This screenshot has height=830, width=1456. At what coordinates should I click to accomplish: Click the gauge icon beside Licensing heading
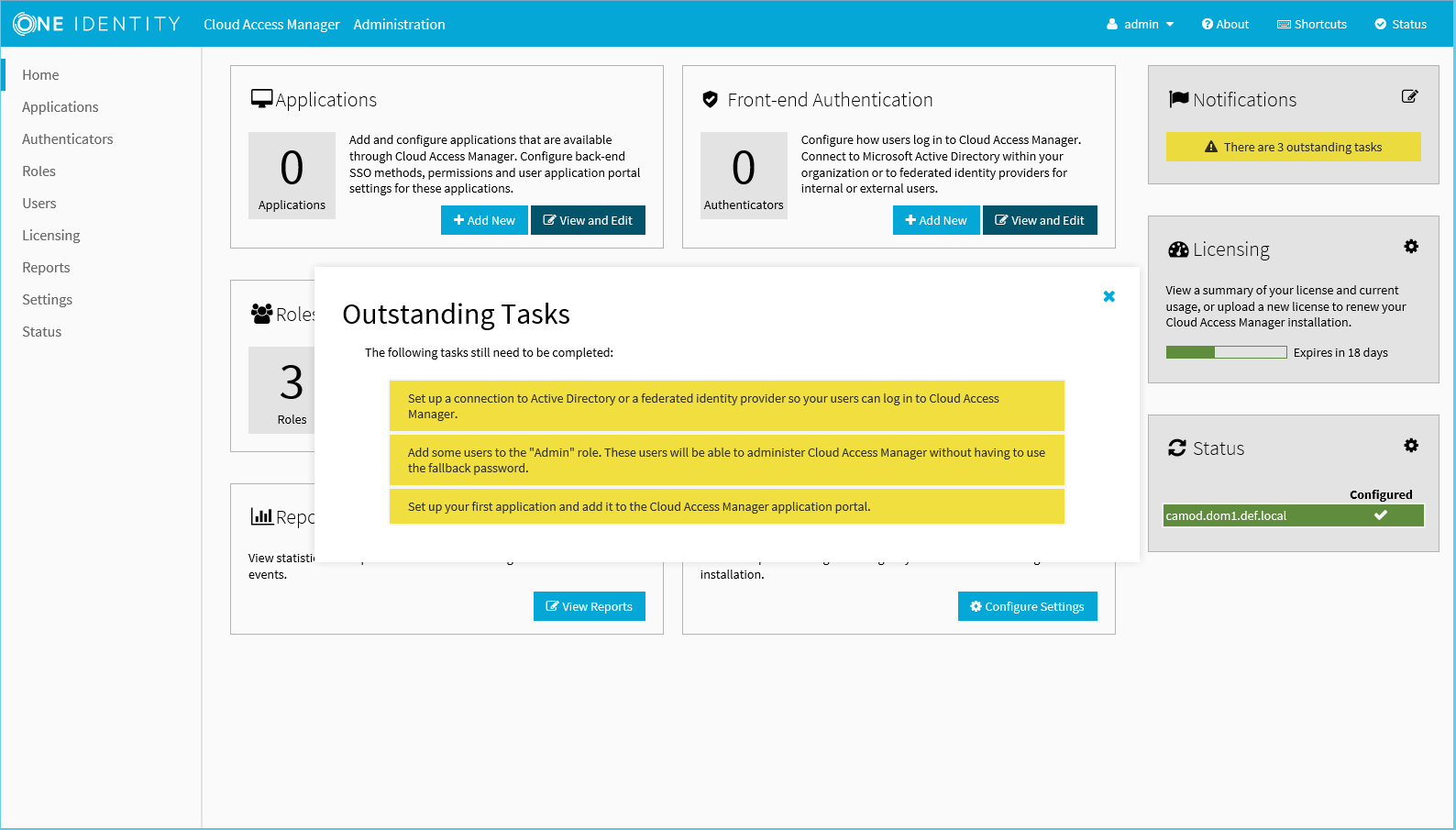coord(1178,249)
